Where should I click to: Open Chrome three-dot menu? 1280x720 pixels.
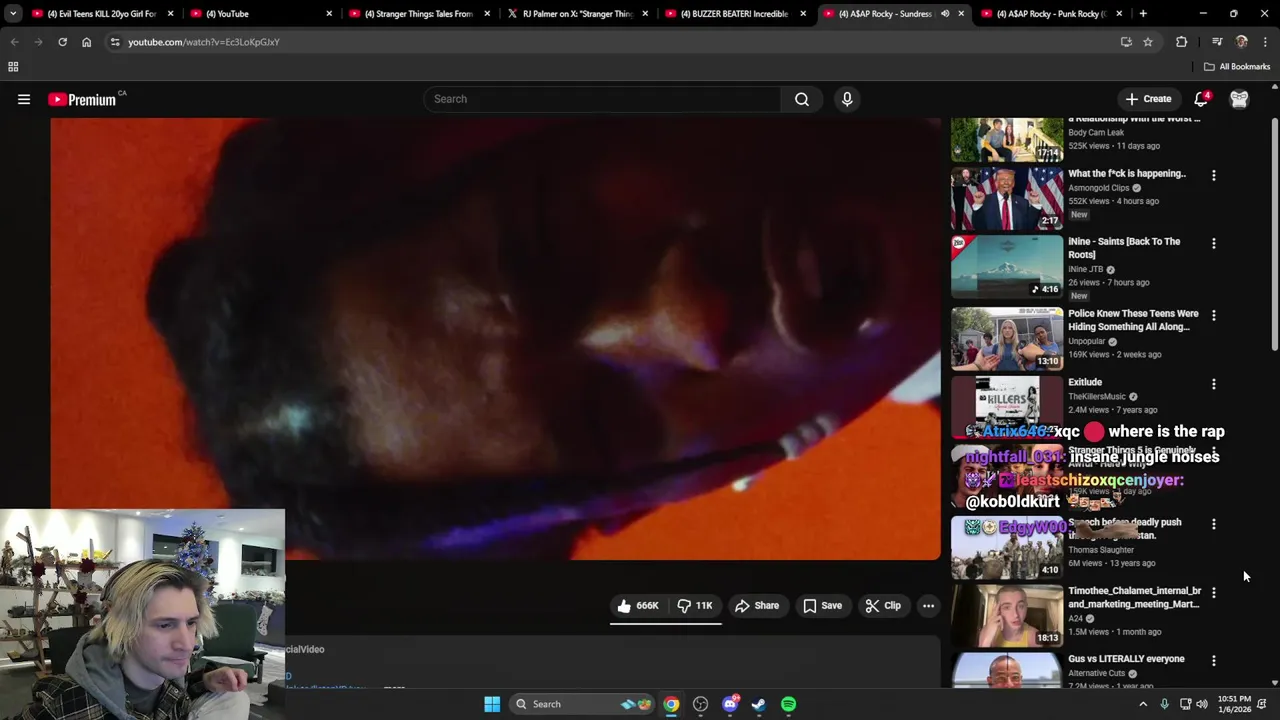[x=1265, y=42]
